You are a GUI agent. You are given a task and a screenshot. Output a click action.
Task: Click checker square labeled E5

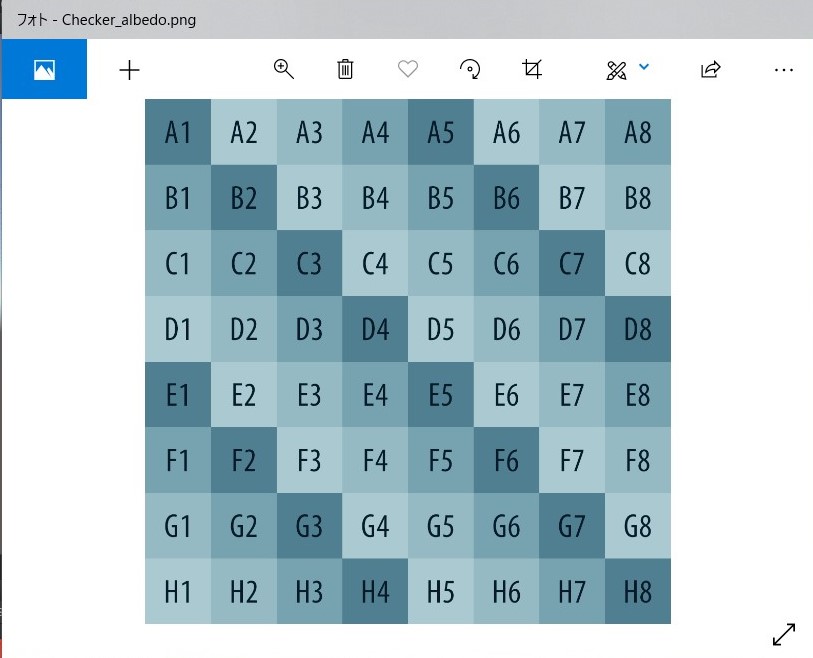coord(441,395)
